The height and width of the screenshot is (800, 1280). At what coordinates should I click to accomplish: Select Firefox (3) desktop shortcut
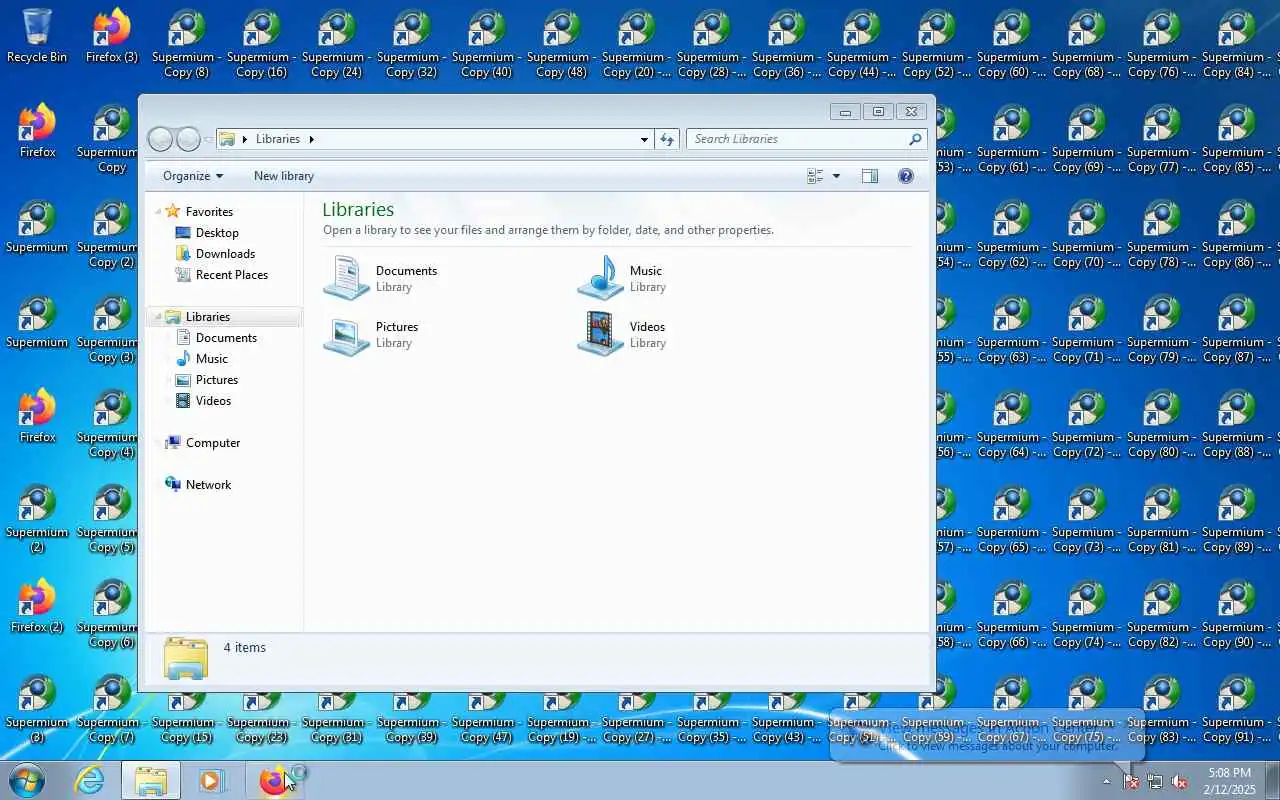[x=112, y=37]
